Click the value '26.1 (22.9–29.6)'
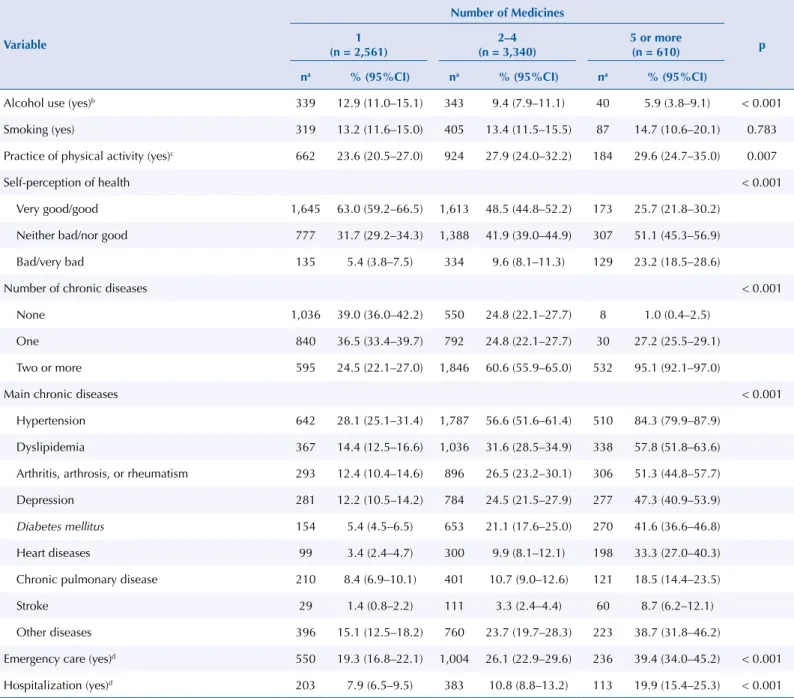 [x=529, y=659]
